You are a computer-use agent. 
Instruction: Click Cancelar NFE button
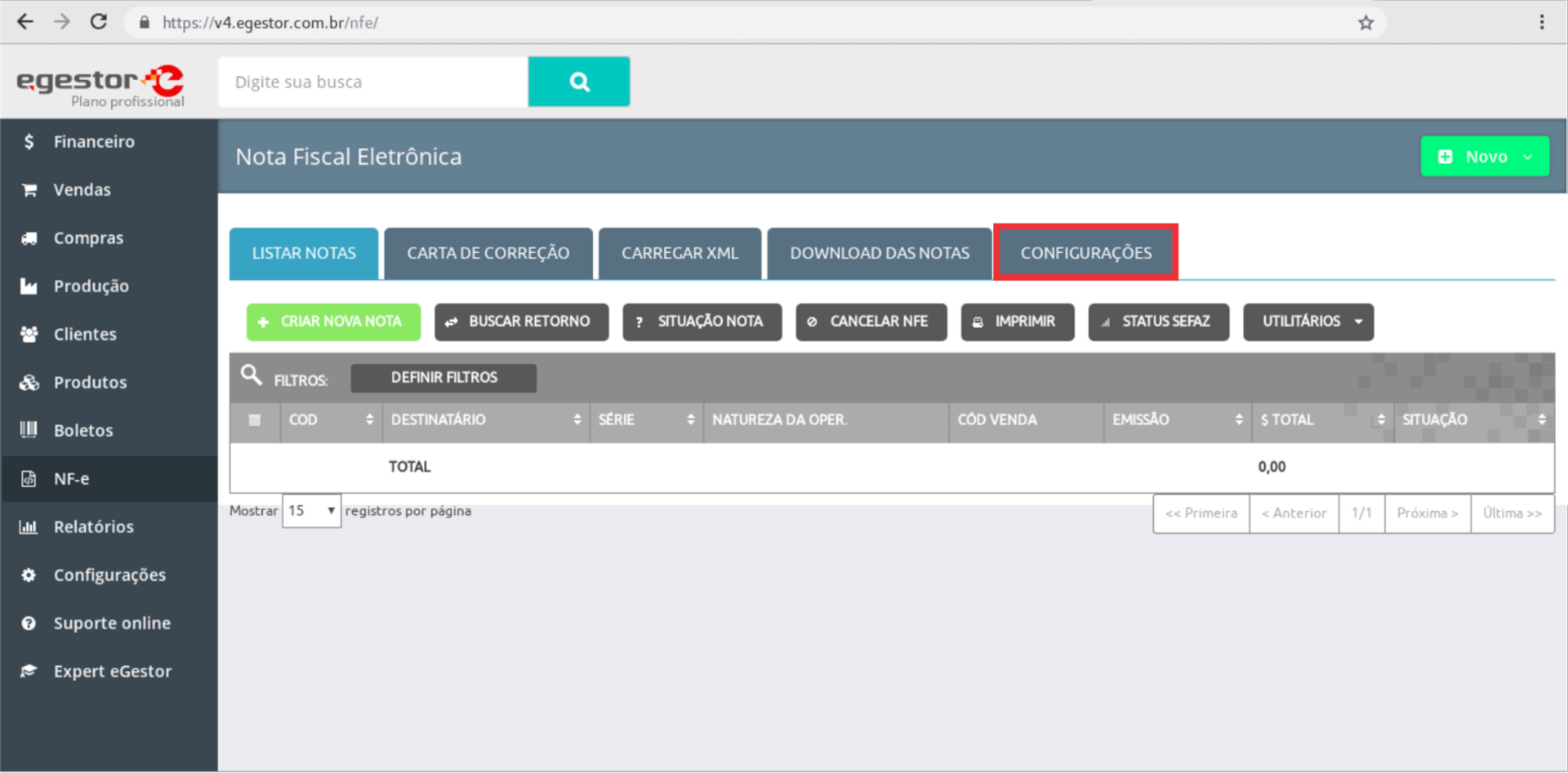[x=871, y=322]
